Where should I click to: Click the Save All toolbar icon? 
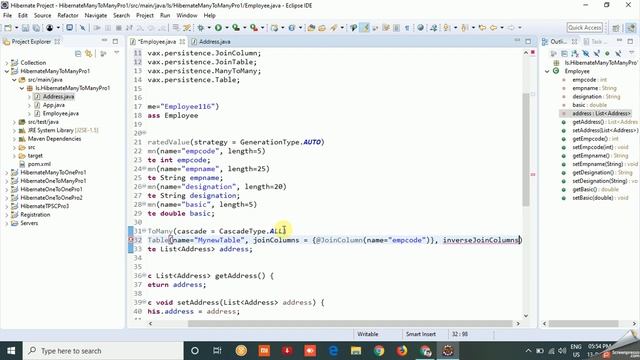click(x=36, y=28)
